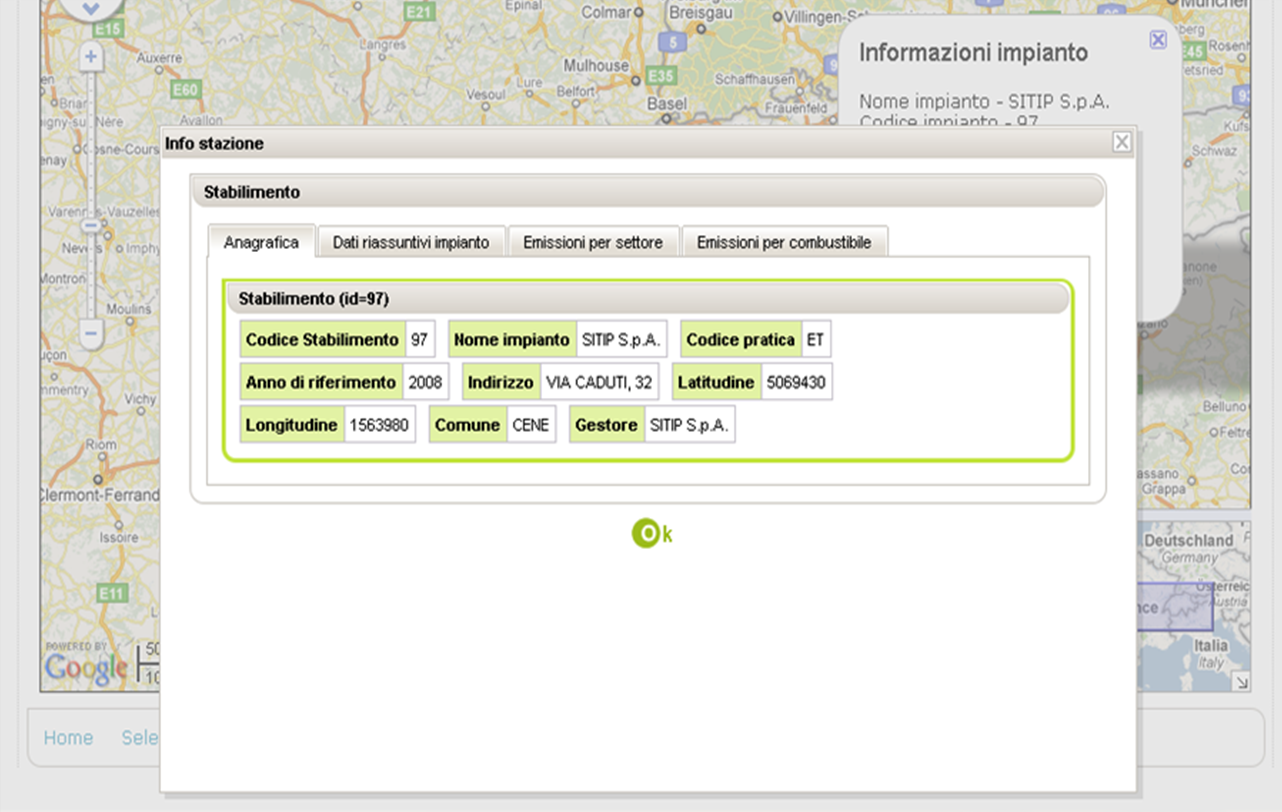This screenshot has width=1282, height=812.
Task: Collapse the overview map with corner arrow
Action: coord(1242,682)
